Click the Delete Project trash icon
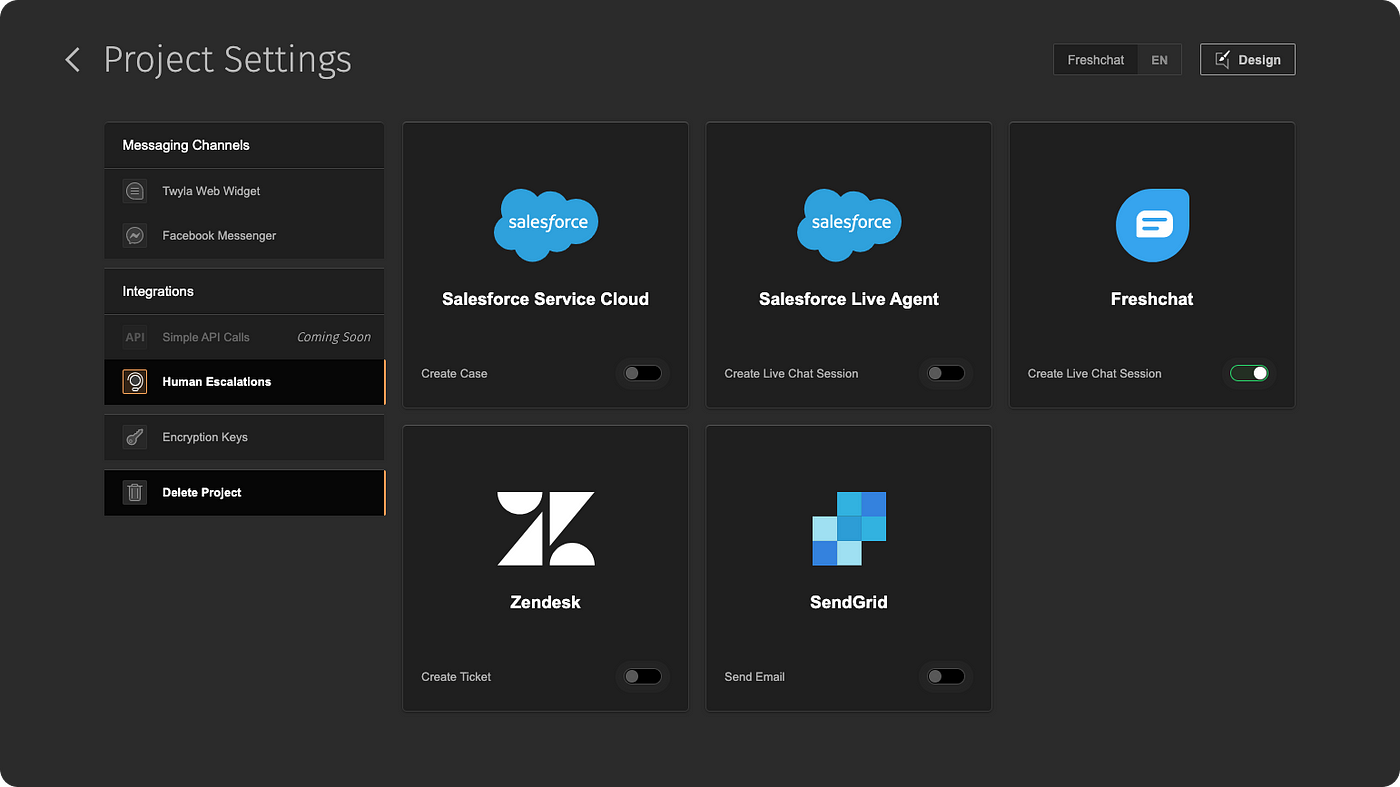 coord(135,492)
